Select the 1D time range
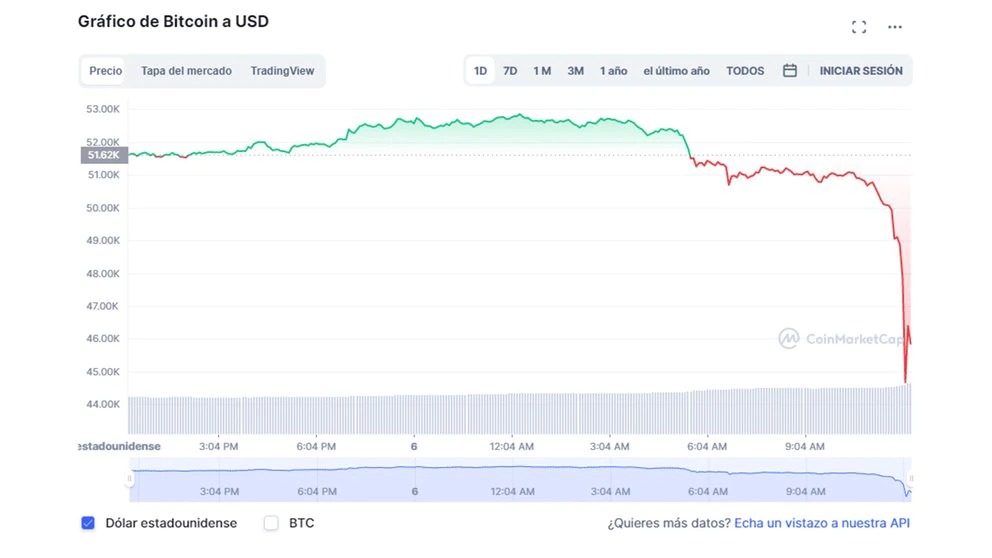The width and height of the screenshot is (992, 558). coord(480,71)
